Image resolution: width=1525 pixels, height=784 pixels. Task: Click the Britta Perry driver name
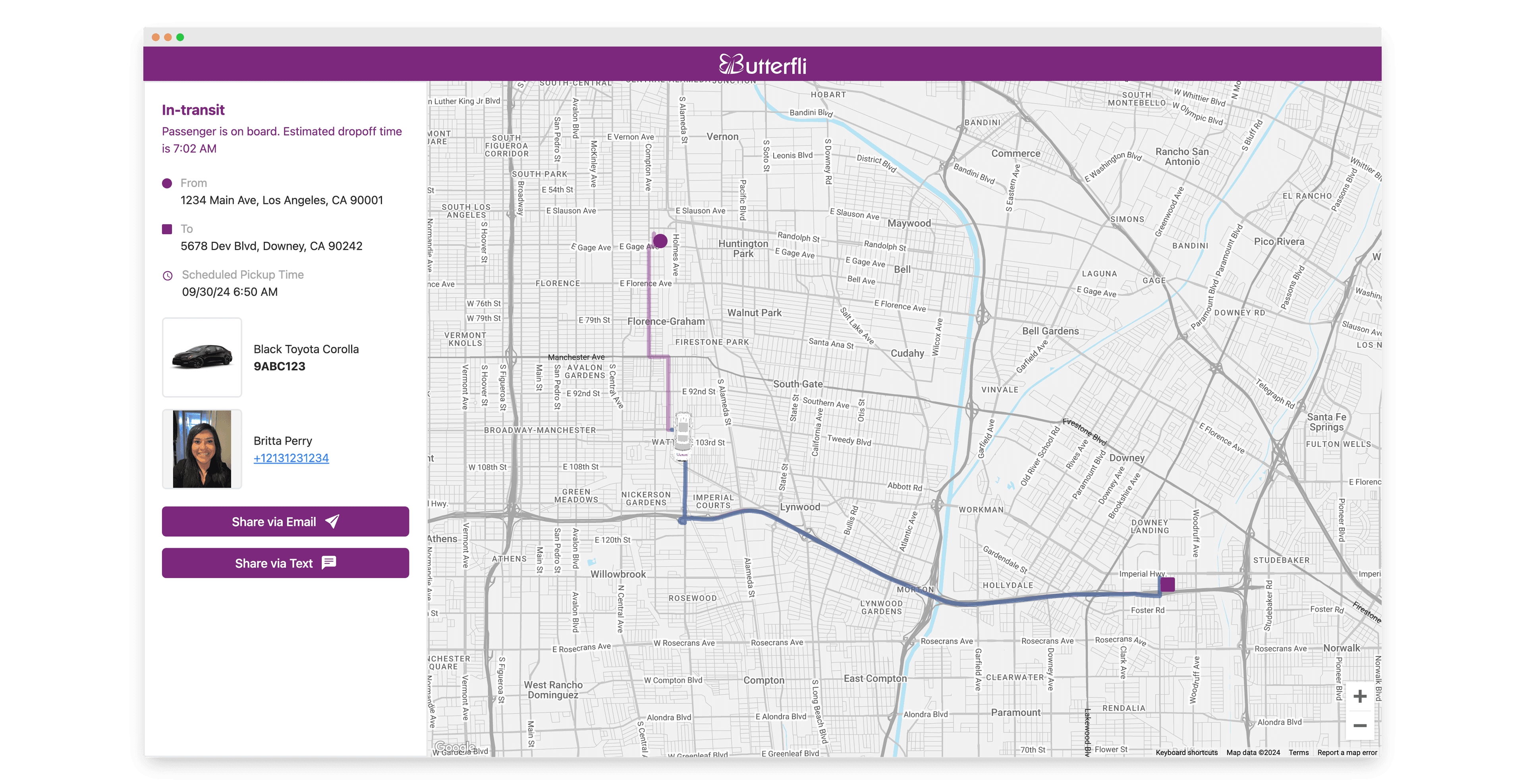click(x=282, y=441)
